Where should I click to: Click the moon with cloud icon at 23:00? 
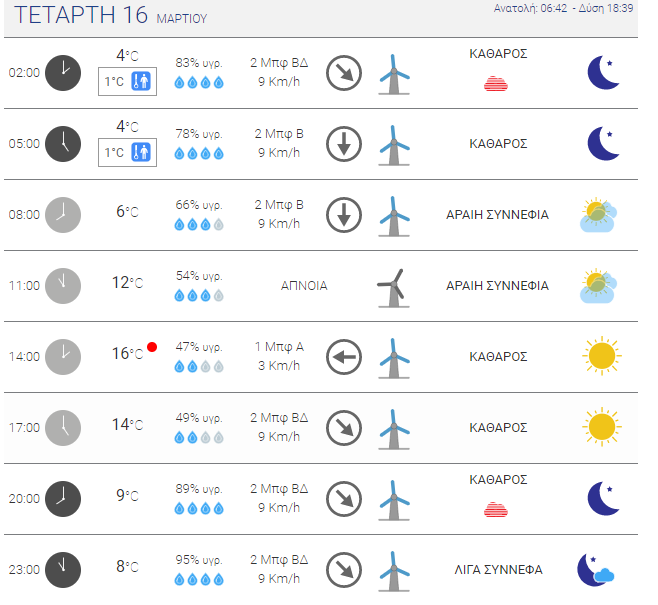point(595,570)
